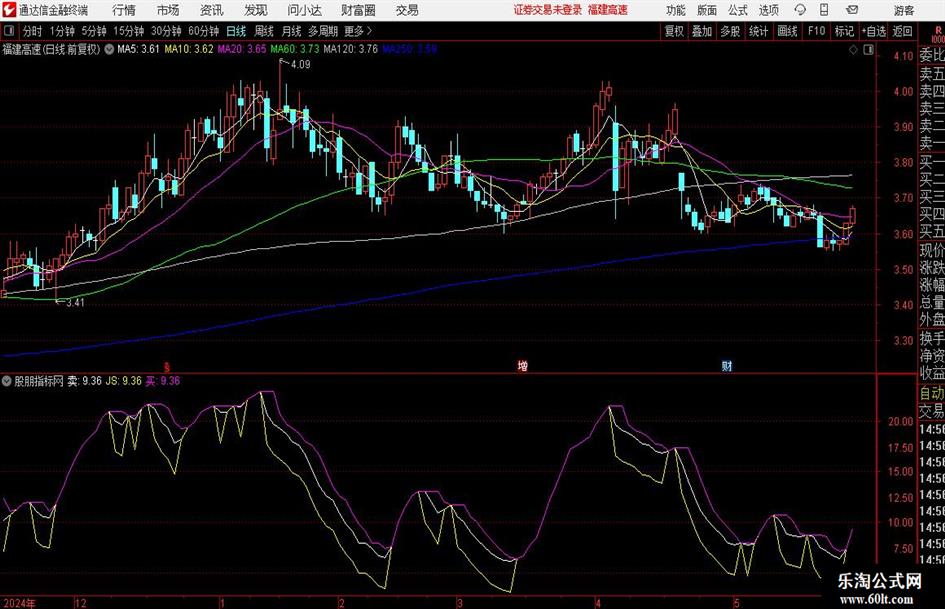The image size is (945, 609).
Task: Click the 多股 multi-stock button
Action: [x=730, y=31]
